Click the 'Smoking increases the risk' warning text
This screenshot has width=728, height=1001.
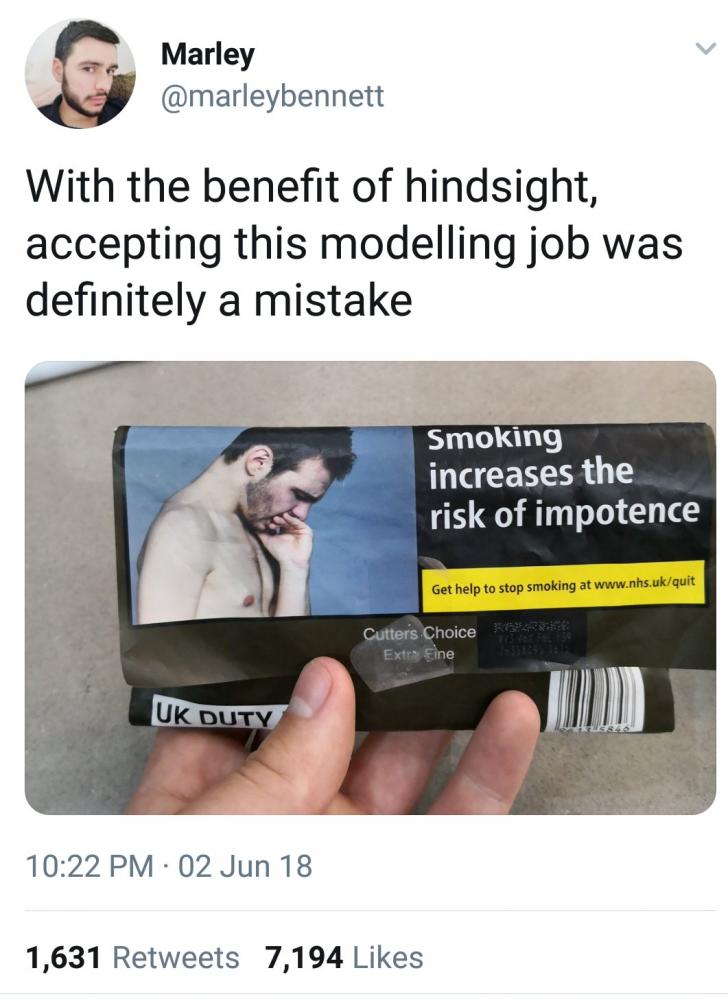coord(563,478)
